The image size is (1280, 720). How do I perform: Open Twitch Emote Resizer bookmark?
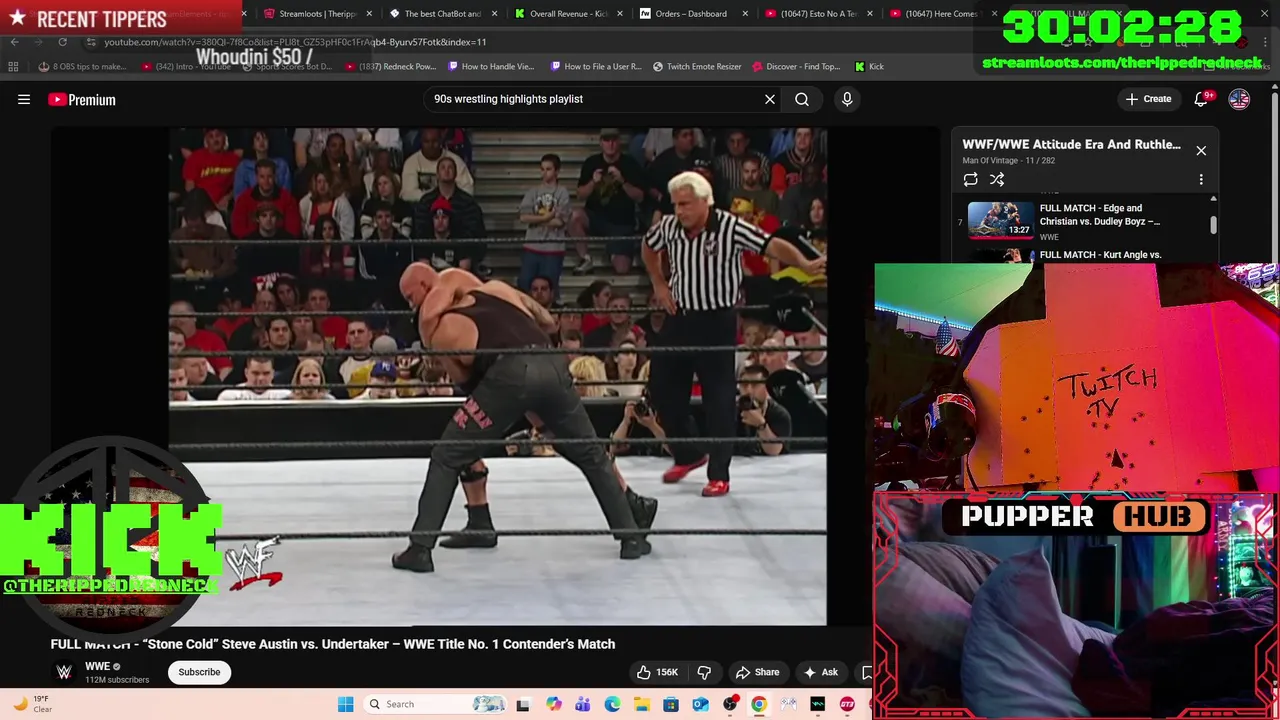697,66
